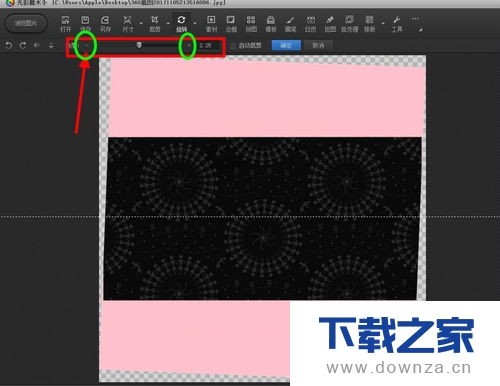The height and width of the screenshot is (386, 500).
Task: Expand the Rotate tool dropdown arrow
Action: pos(195,23)
